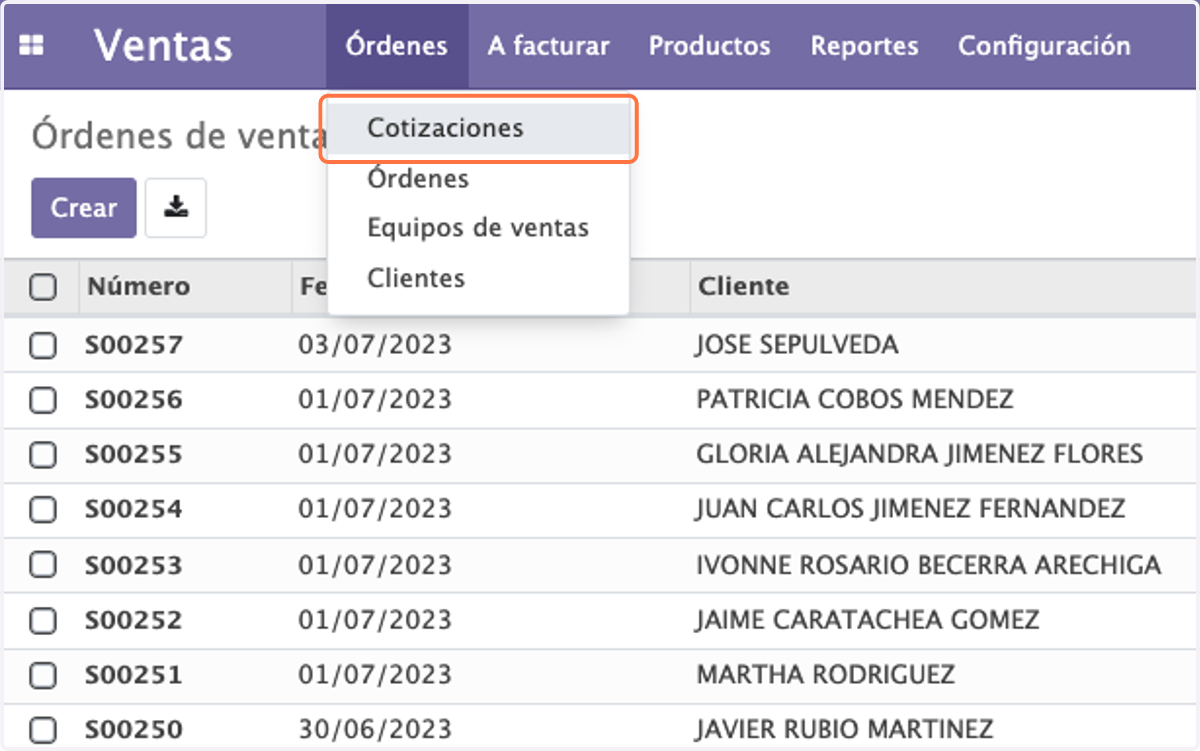Click customer JAIME CARATACHEA GOMEZ

click(868, 620)
